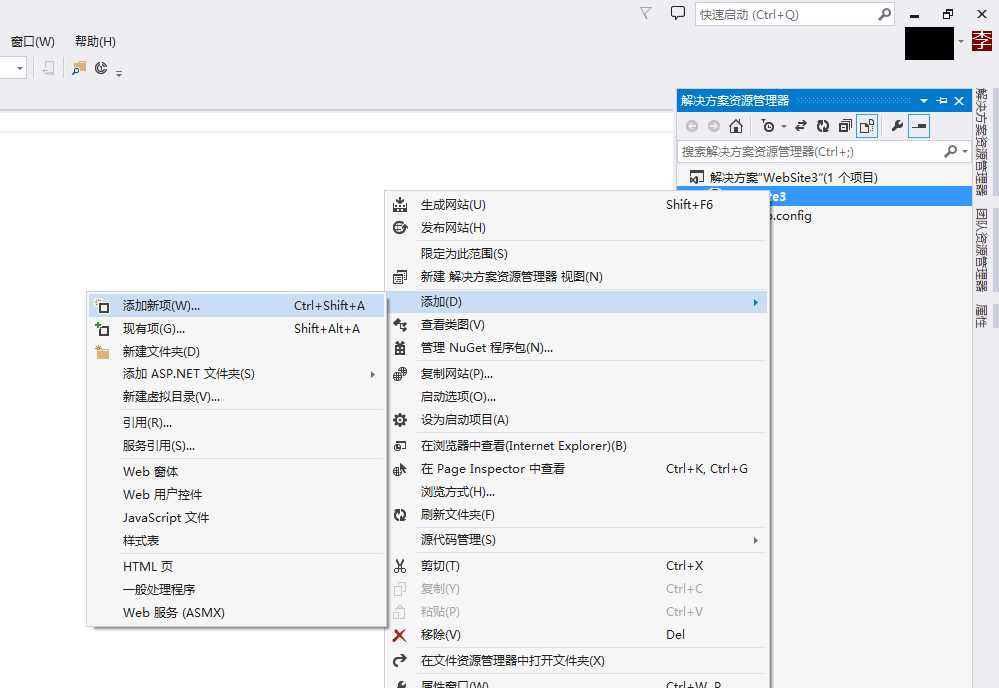This screenshot has width=999, height=688.
Task: Select 现有项(G)... in submenu
Action: click(x=237, y=329)
